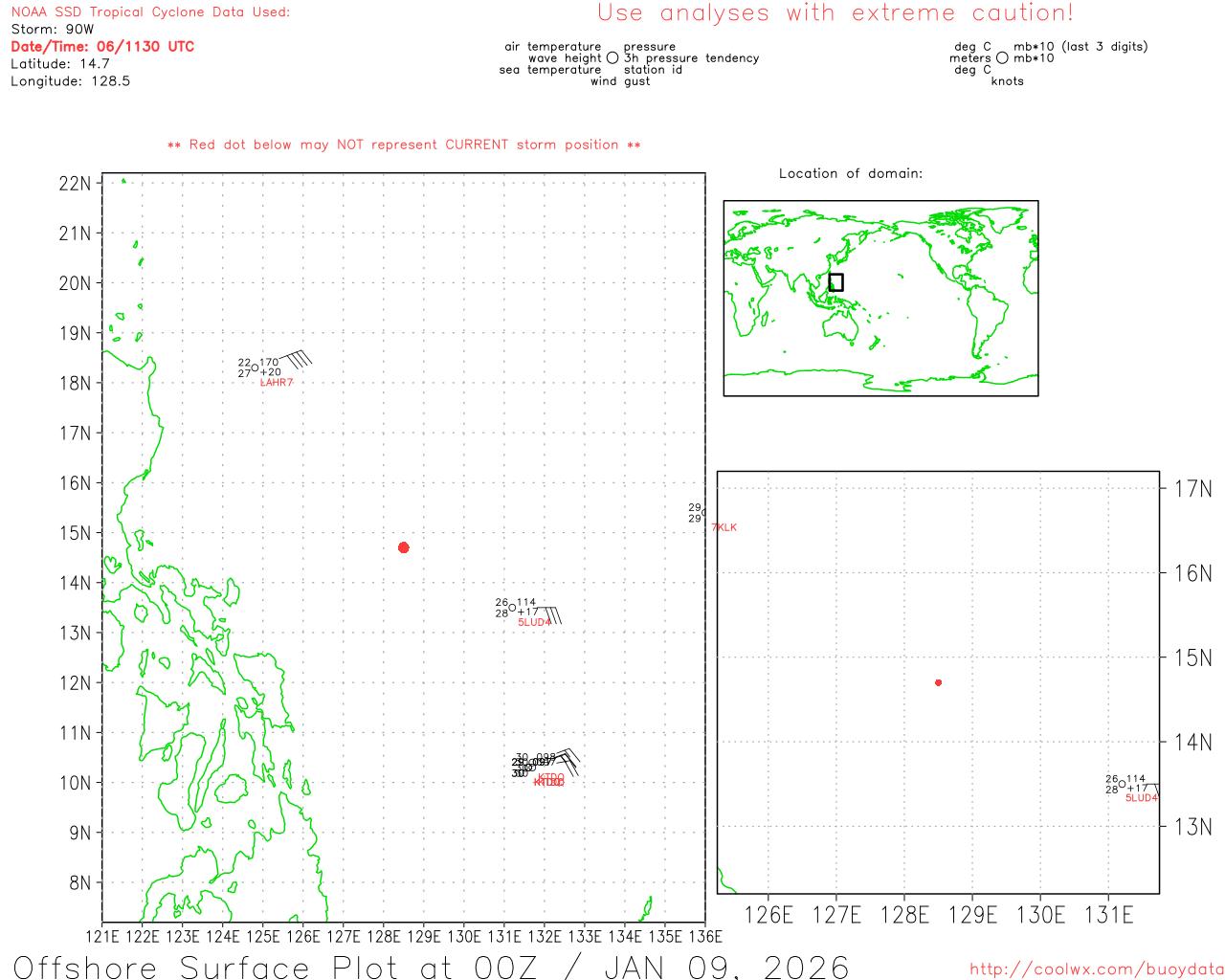Click the red storm dot on main map
Screen dimensions: 1225x980
click(x=403, y=547)
